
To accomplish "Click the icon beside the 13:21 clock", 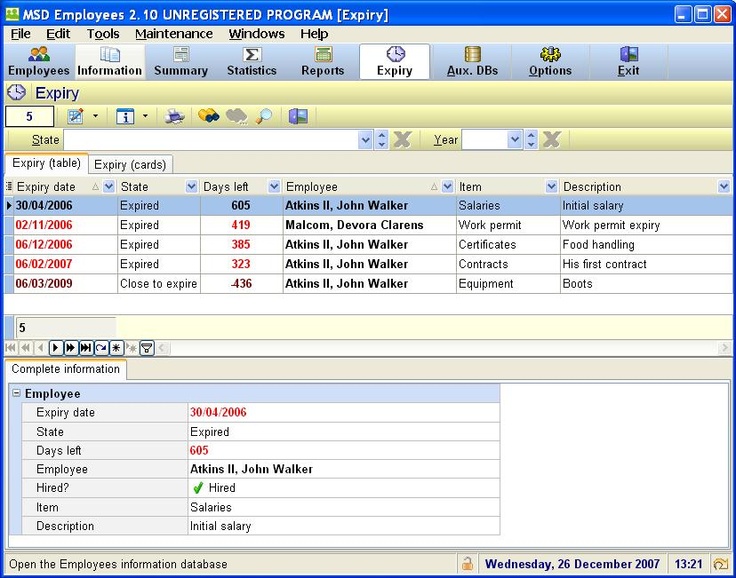I will pos(719,563).
